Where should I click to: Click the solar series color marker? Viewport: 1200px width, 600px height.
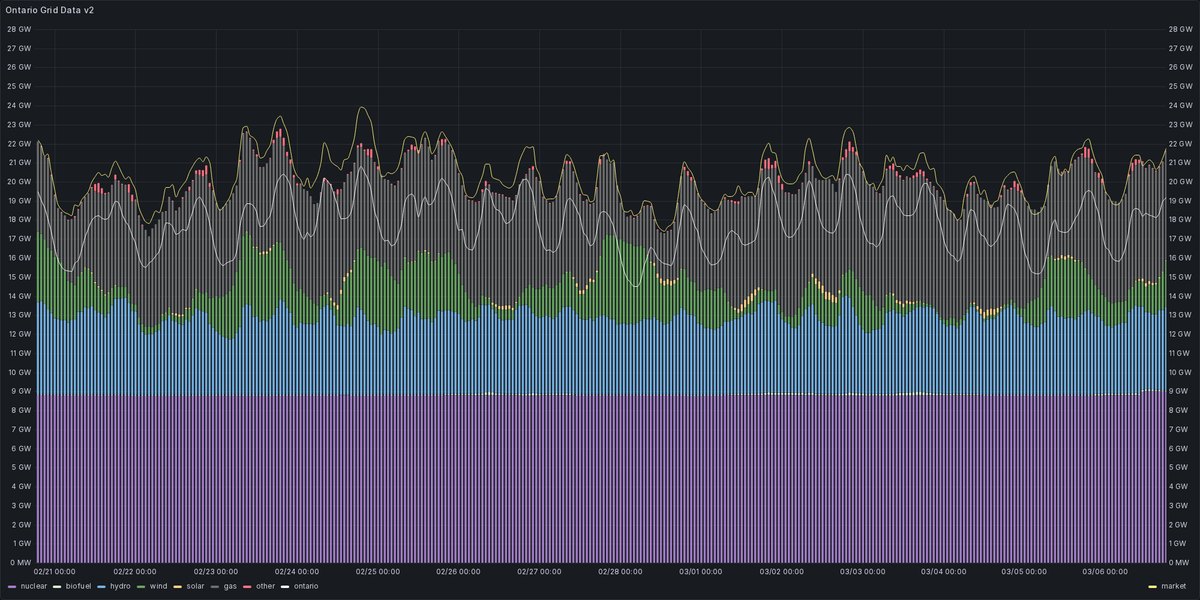[175, 586]
